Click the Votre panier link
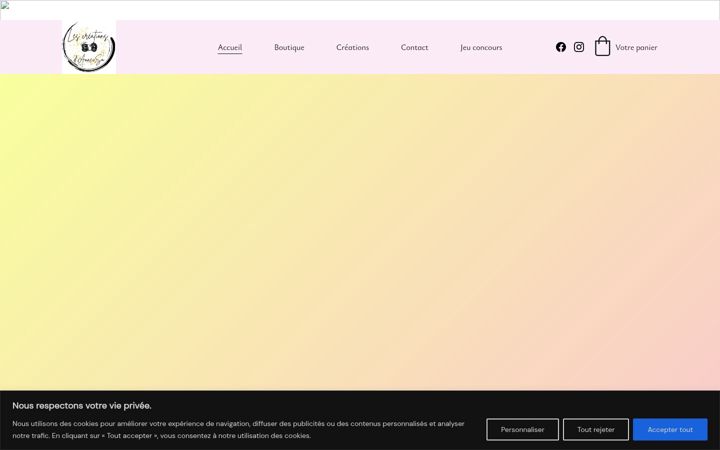The width and height of the screenshot is (720, 450). pyautogui.click(x=636, y=47)
